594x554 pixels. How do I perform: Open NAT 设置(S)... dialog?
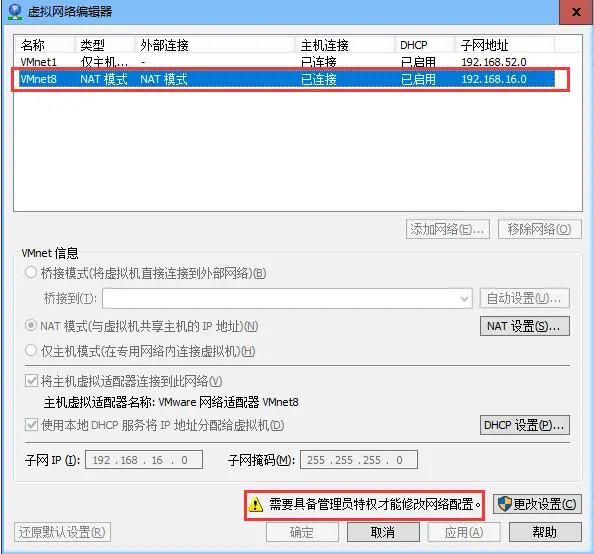tap(525, 326)
